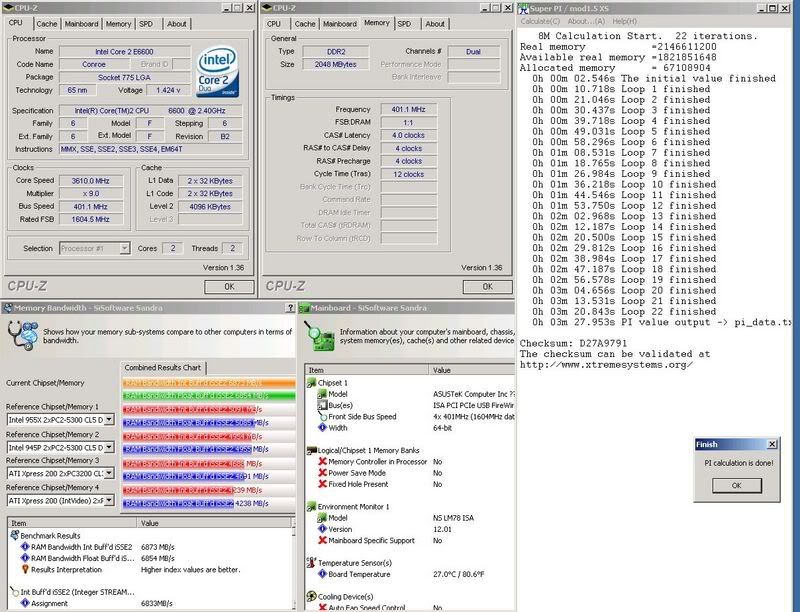Click the icon beside RAM Bandwidth Float Buff'd
Screen dimensions: 800x612
pyautogui.click(x=24, y=558)
